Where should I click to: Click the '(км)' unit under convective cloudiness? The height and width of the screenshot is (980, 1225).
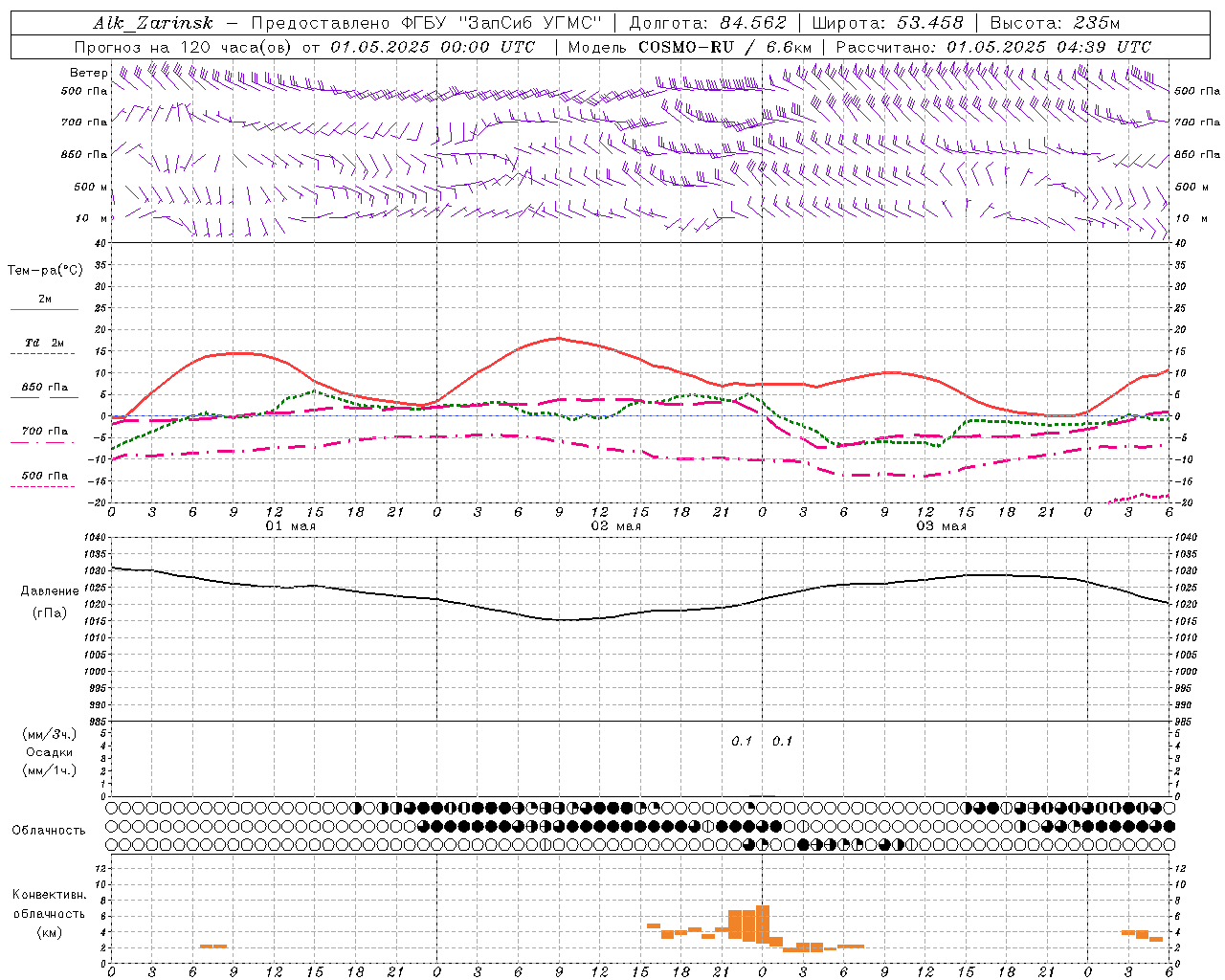click(x=50, y=932)
